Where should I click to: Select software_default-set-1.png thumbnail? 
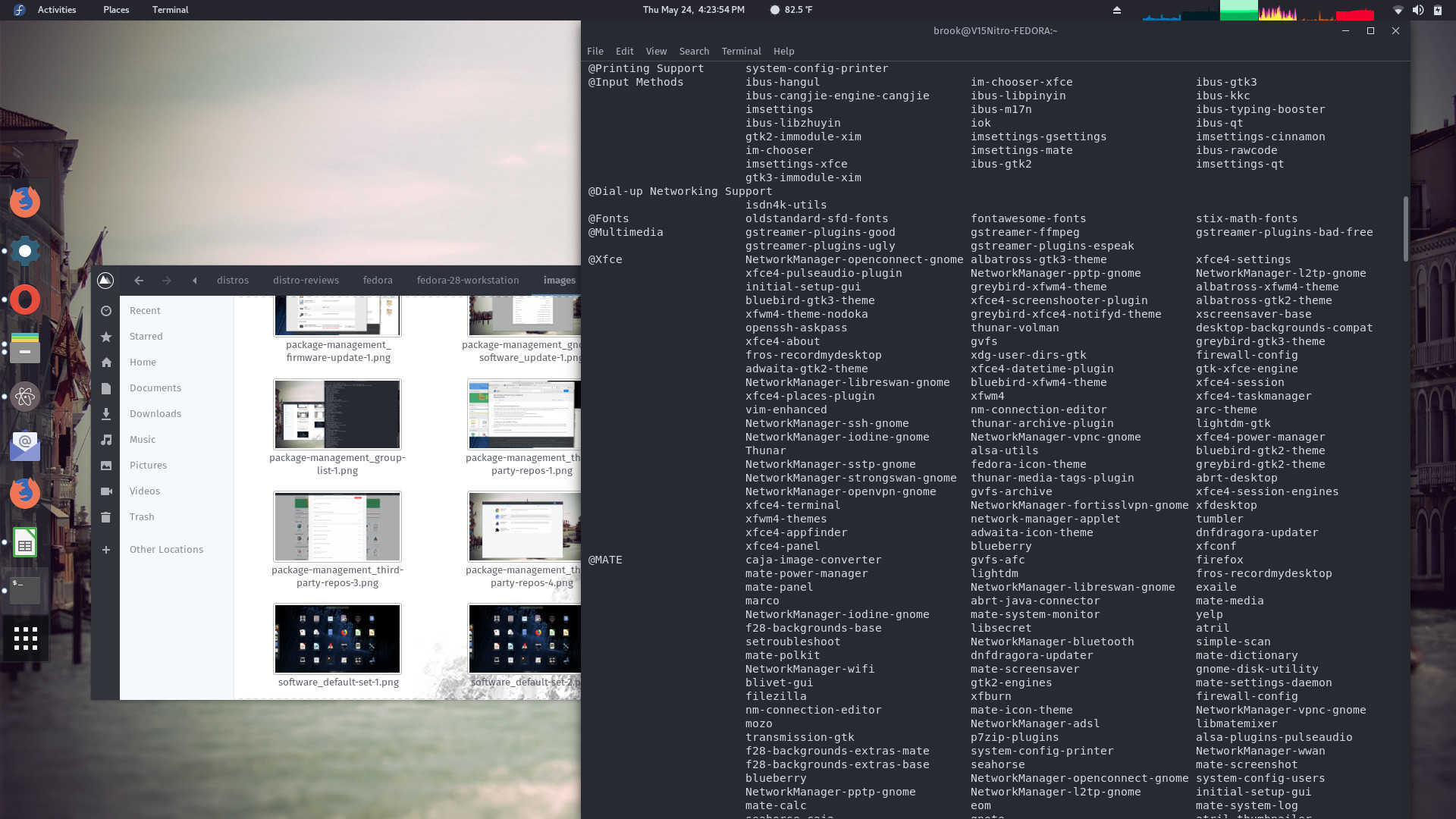click(x=337, y=639)
